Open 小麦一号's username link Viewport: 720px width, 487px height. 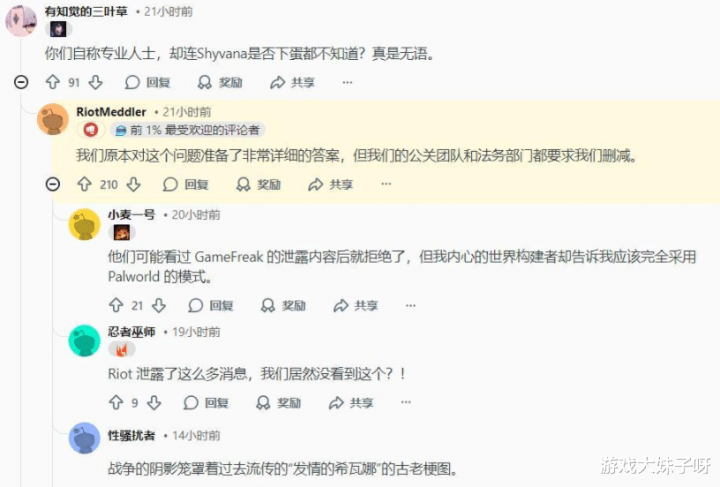click(131, 214)
